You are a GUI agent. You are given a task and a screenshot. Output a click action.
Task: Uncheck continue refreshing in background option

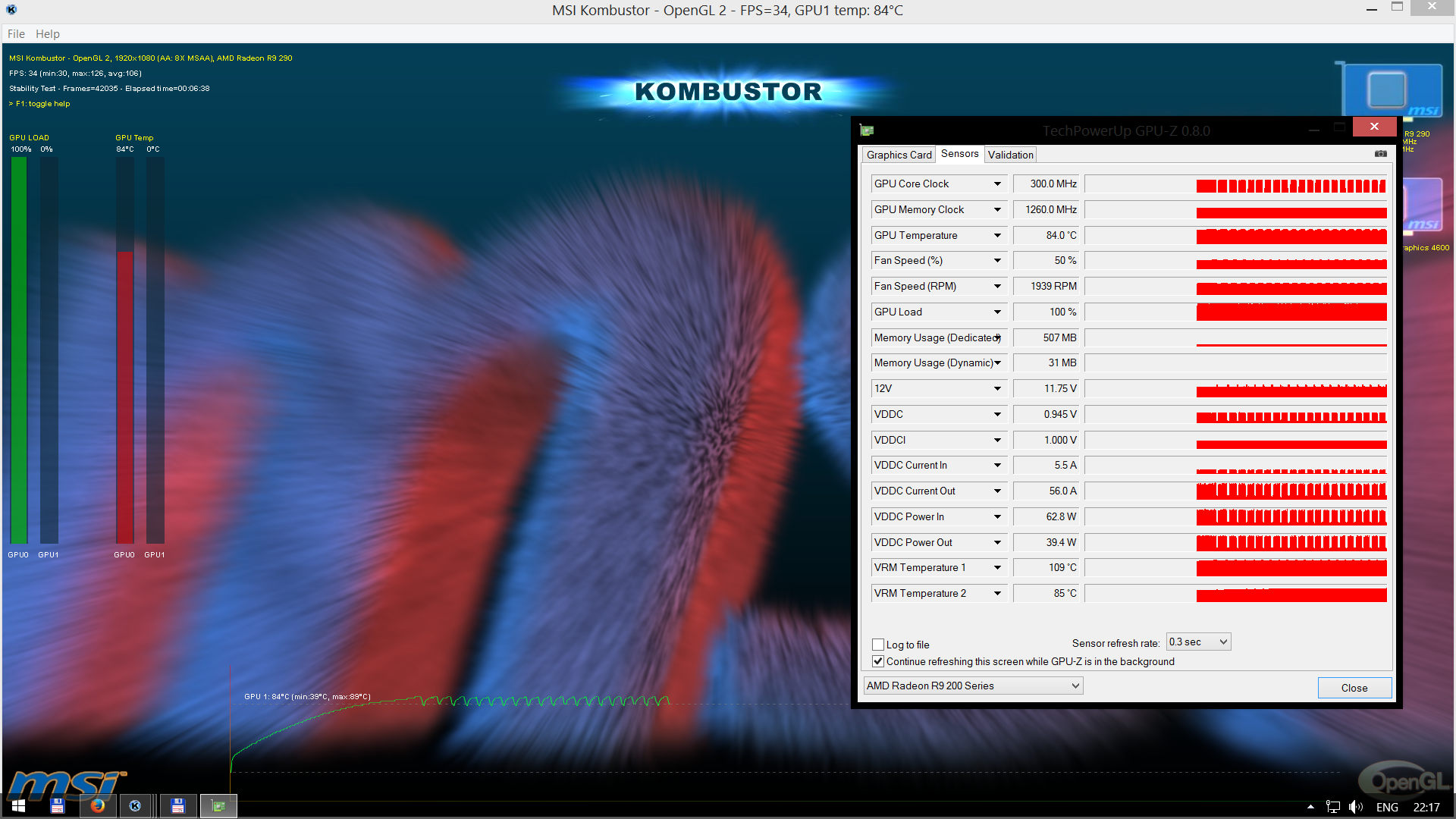coord(878,661)
